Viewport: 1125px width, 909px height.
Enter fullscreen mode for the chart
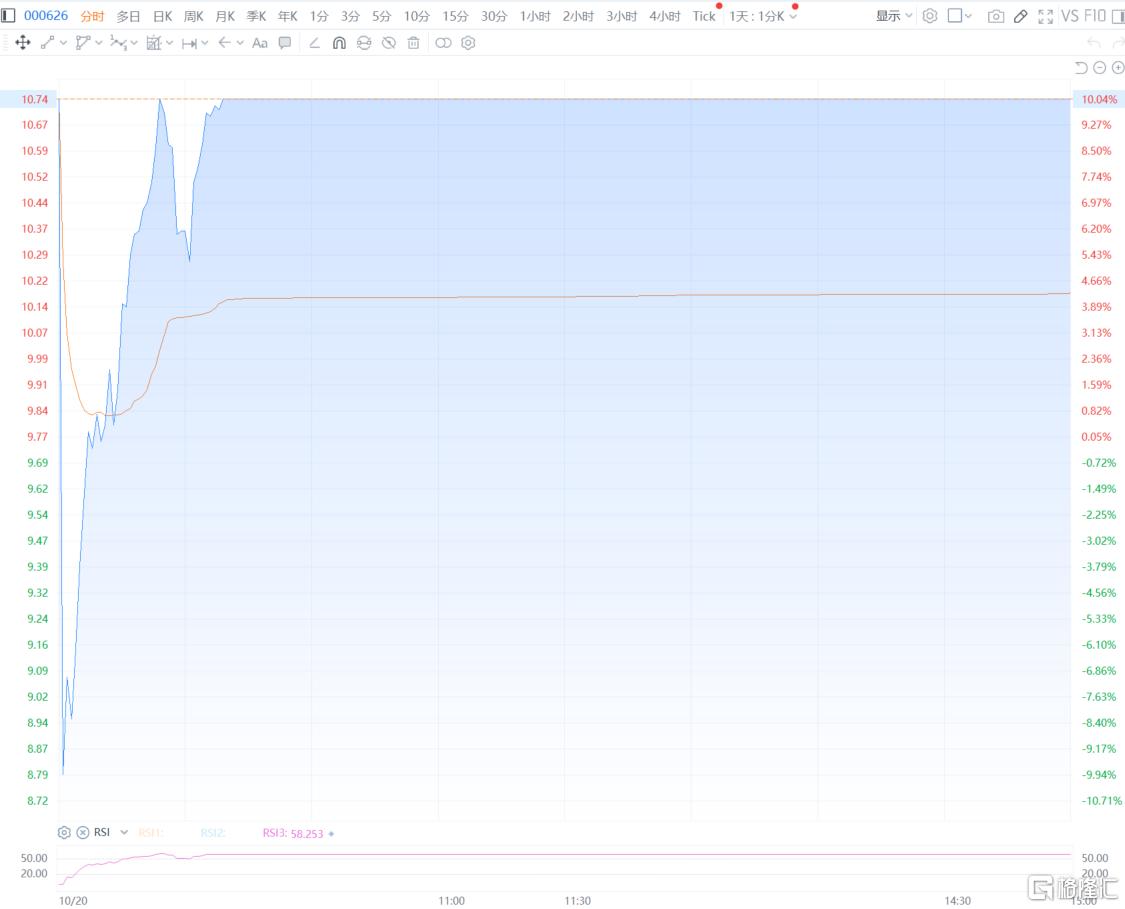click(x=1045, y=16)
